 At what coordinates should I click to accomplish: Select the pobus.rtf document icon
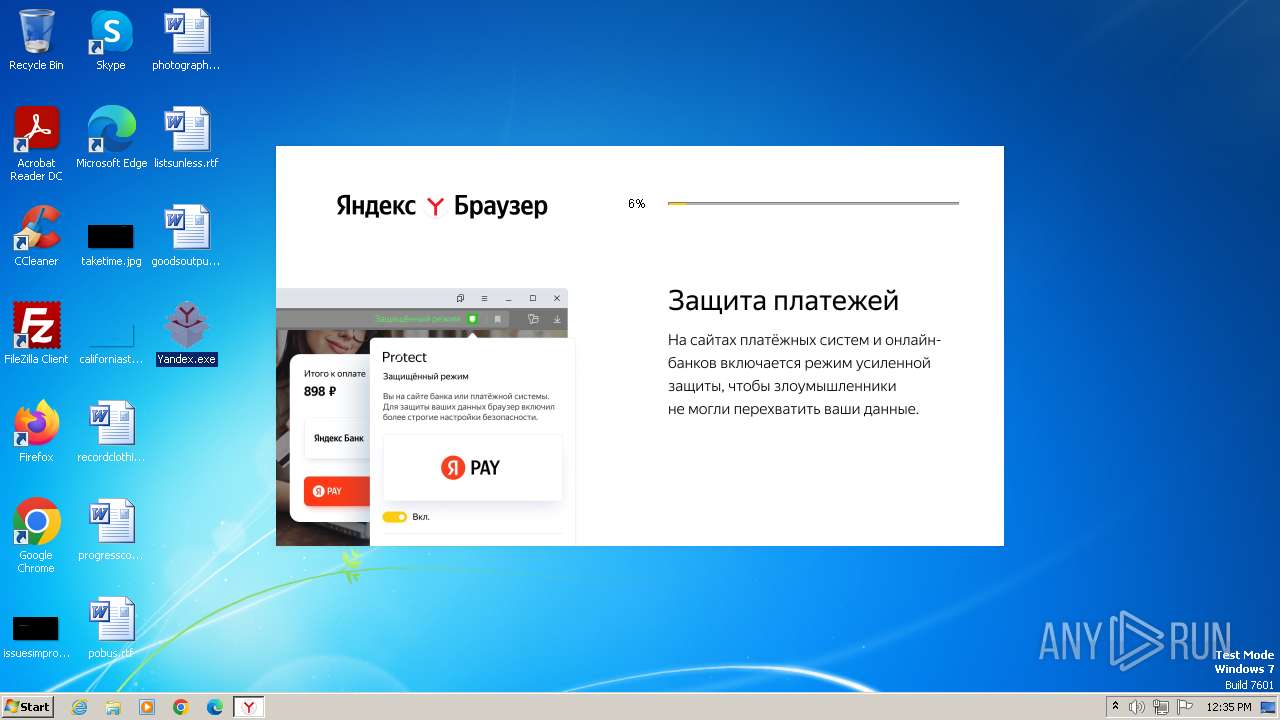click(x=111, y=628)
